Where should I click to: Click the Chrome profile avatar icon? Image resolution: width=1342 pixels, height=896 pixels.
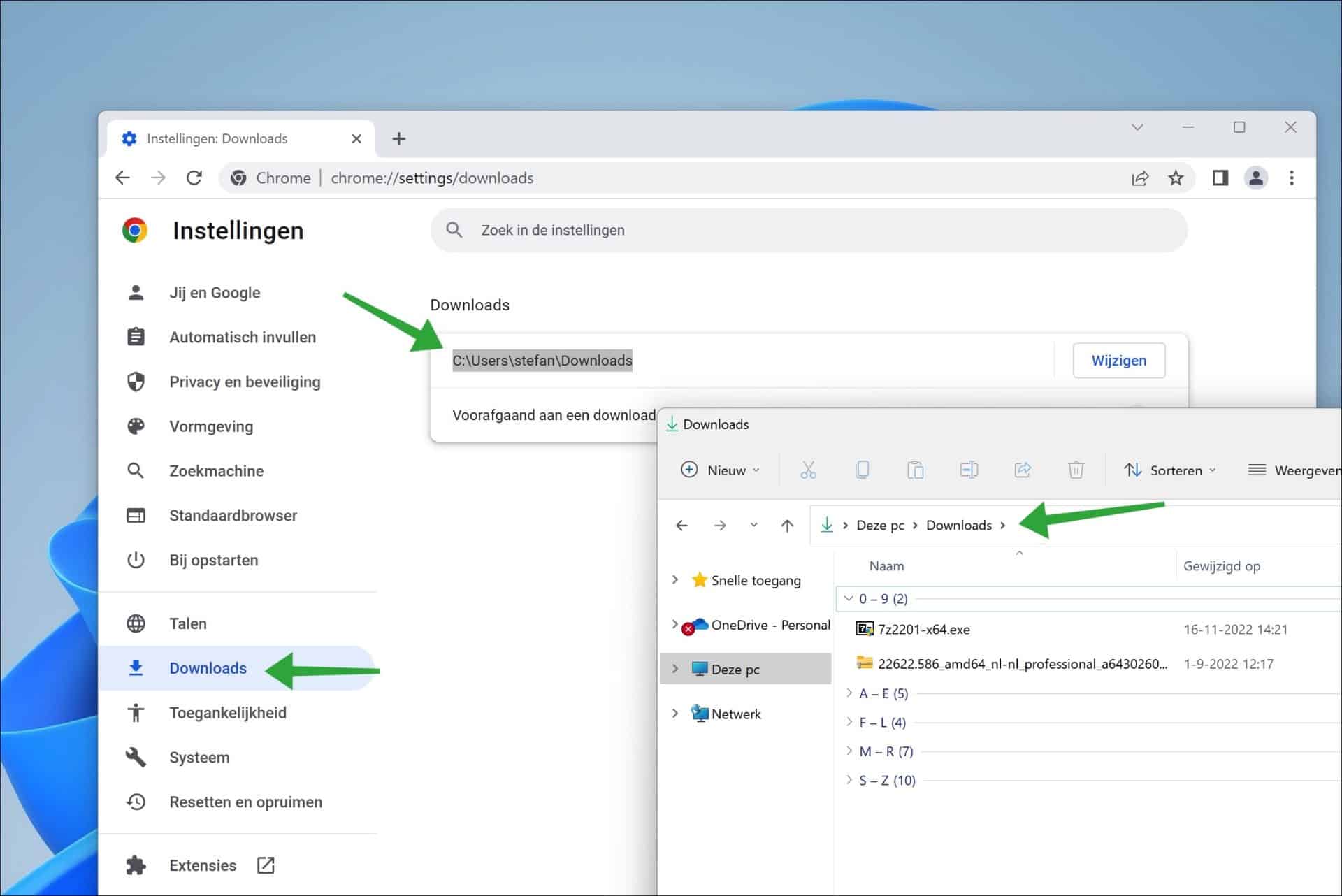click(1256, 178)
